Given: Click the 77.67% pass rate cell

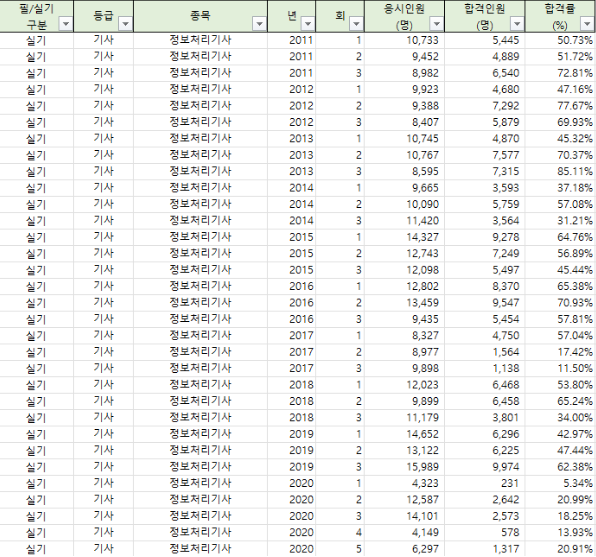Looking at the screenshot, I should tap(560, 106).
